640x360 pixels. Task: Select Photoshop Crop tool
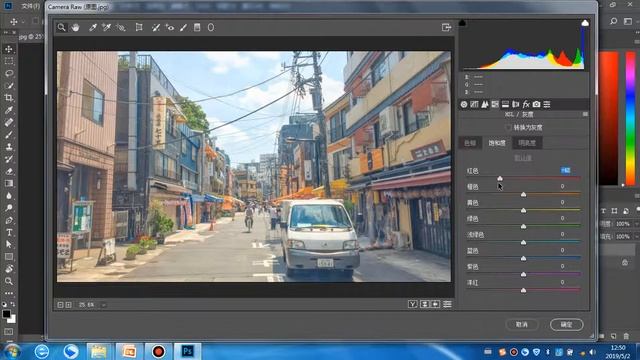point(9,98)
